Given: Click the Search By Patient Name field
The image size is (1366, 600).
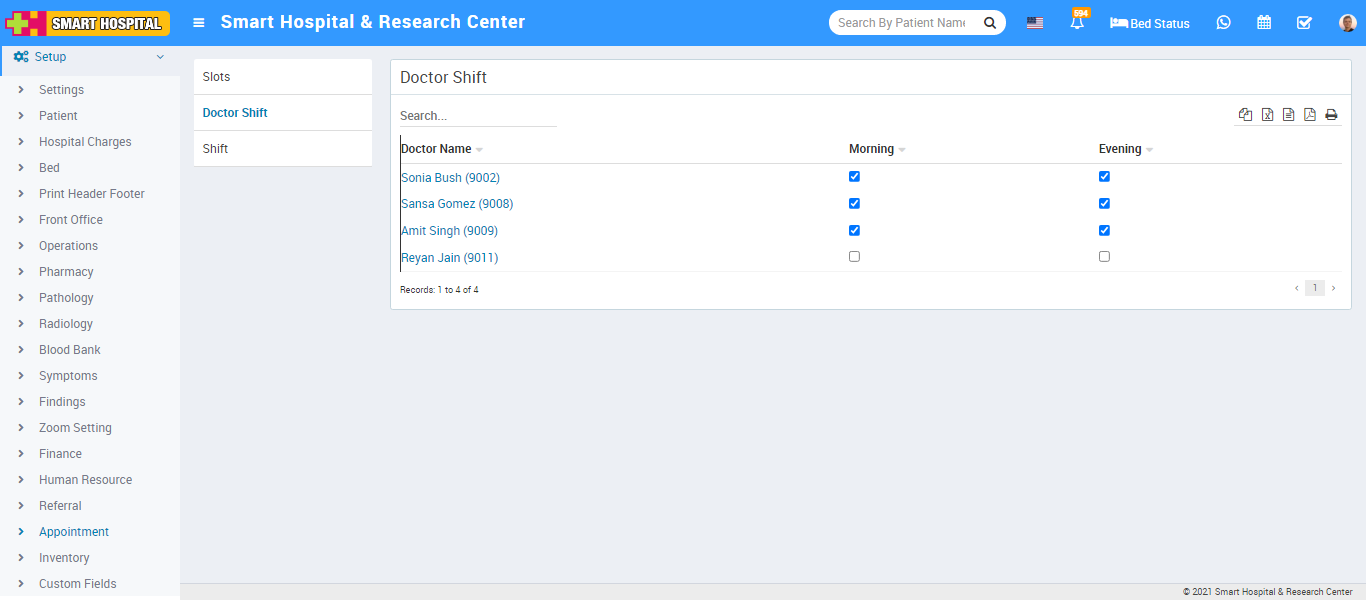Looking at the screenshot, I should pos(902,23).
